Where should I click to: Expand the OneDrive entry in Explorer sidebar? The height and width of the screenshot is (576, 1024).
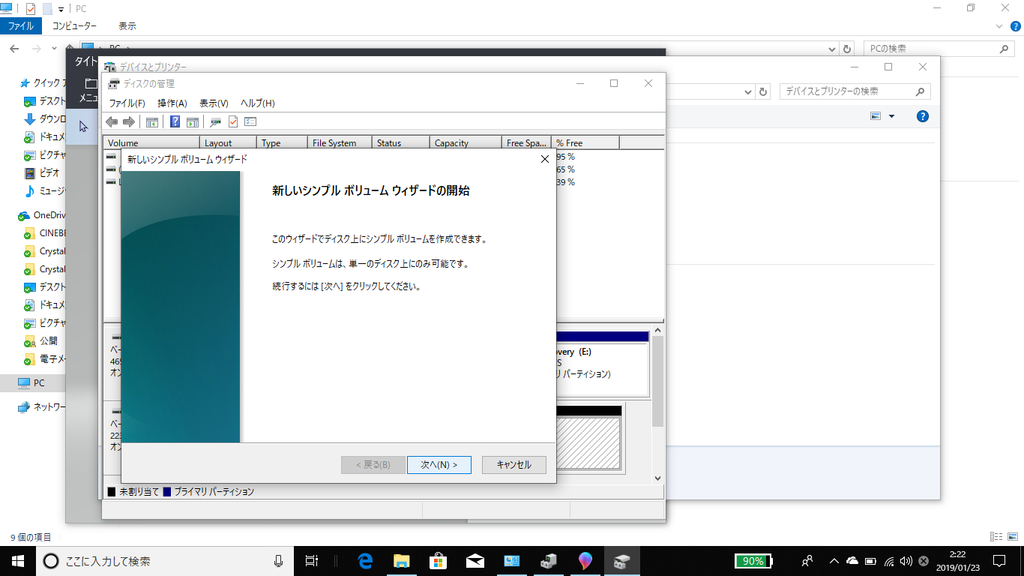(12, 214)
